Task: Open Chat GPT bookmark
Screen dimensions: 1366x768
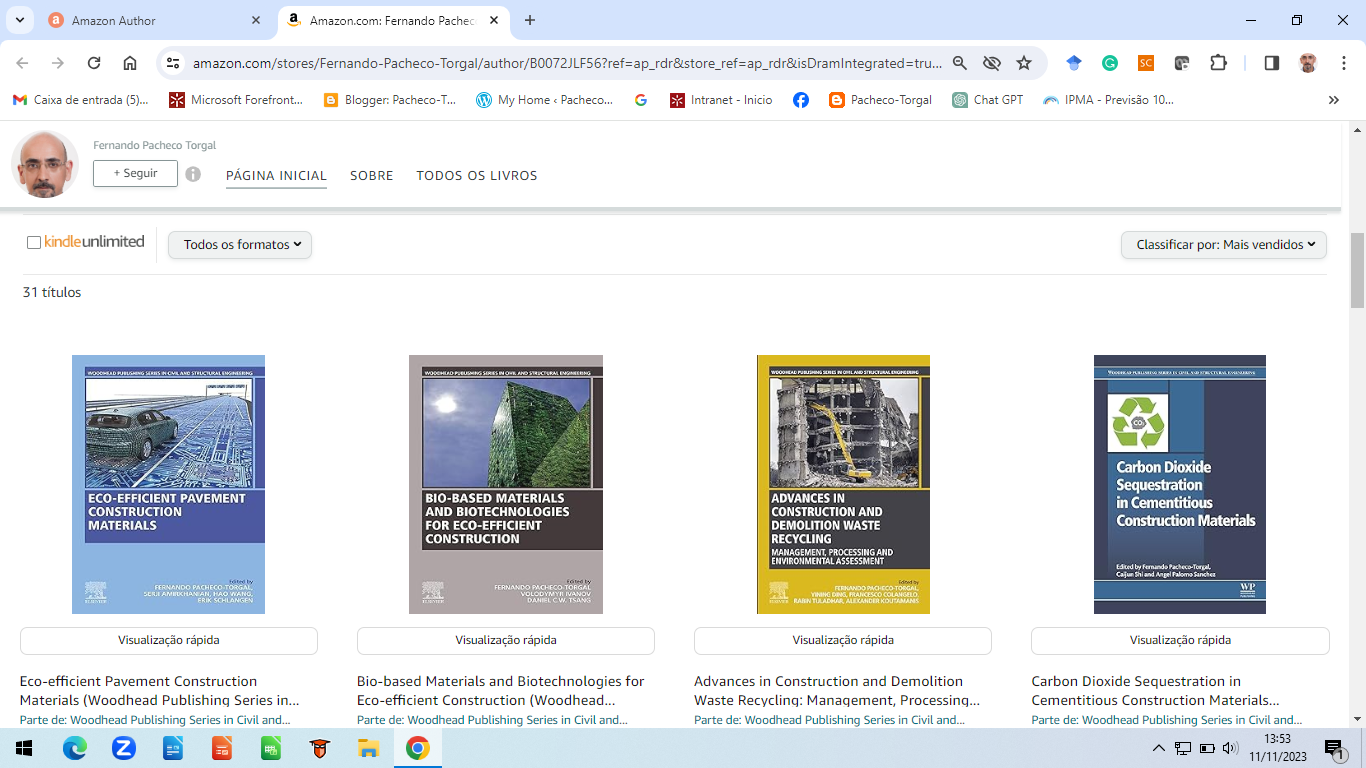Action: coord(988,100)
